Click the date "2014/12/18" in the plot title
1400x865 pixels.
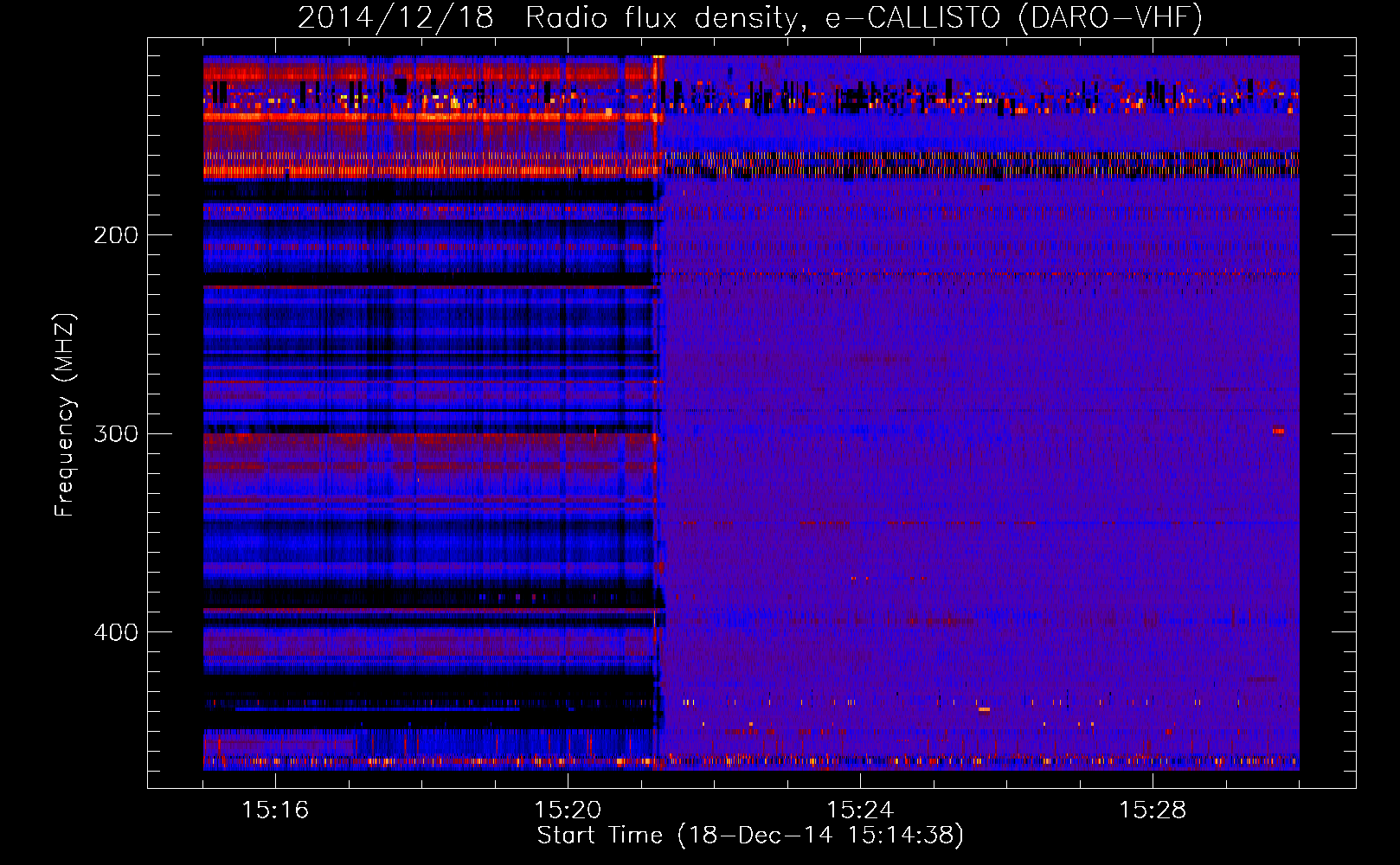tap(395, 17)
